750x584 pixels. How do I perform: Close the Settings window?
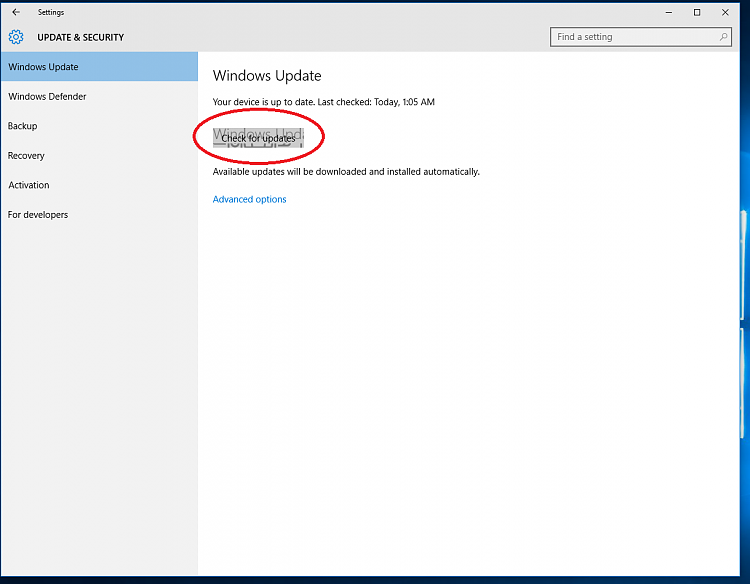(725, 12)
